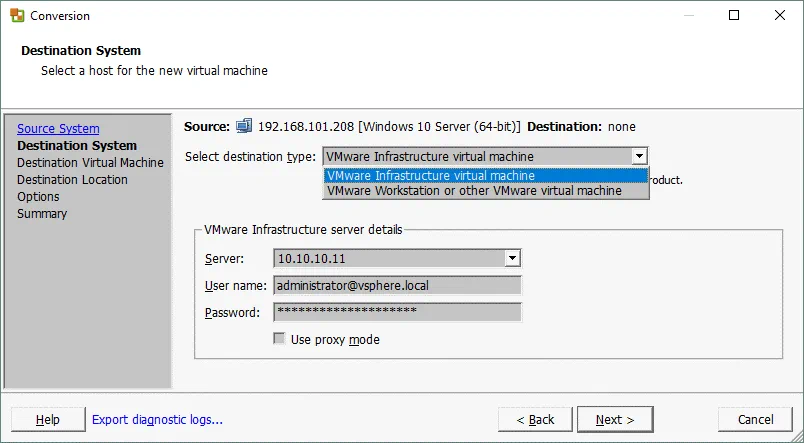Expand the Server address dropdown arrow

[512, 258]
